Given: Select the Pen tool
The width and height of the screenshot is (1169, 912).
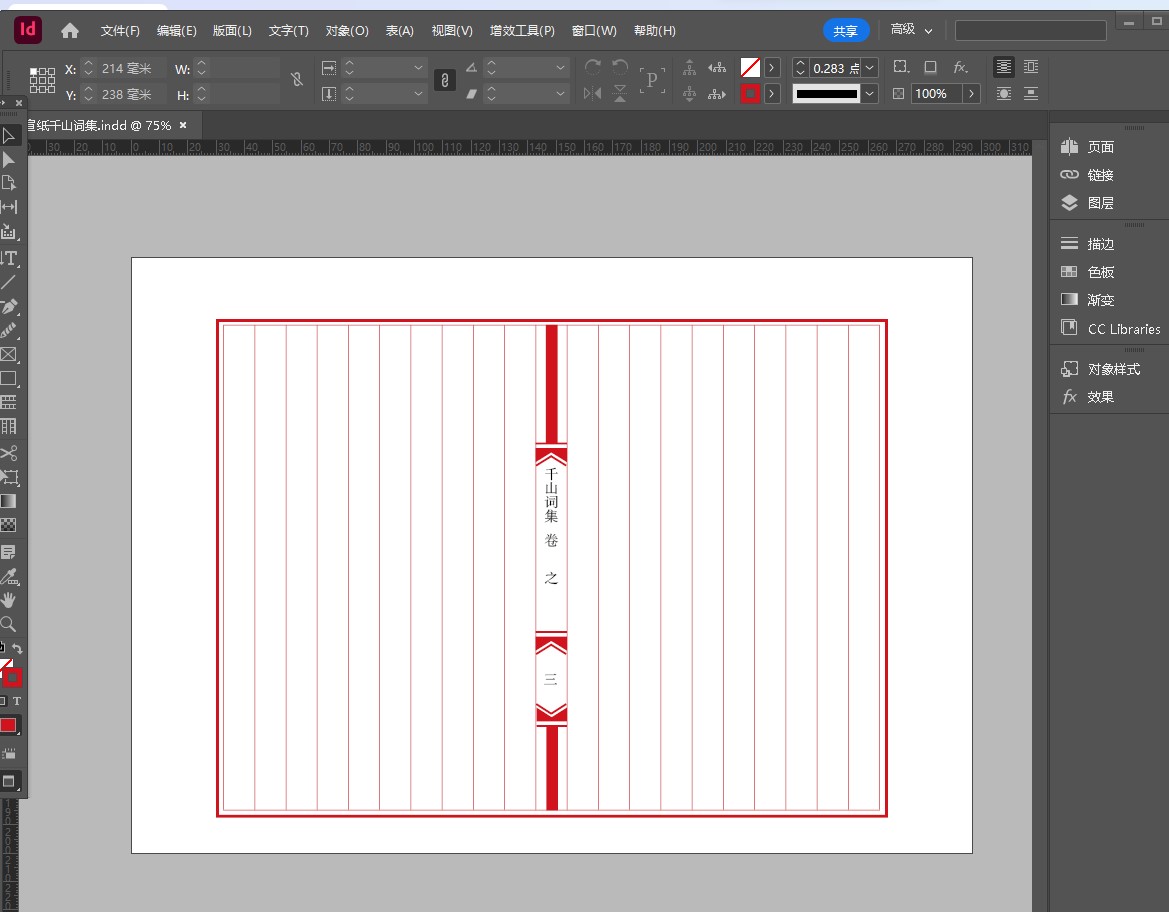Looking at the screenshot, I should (9, 306).
